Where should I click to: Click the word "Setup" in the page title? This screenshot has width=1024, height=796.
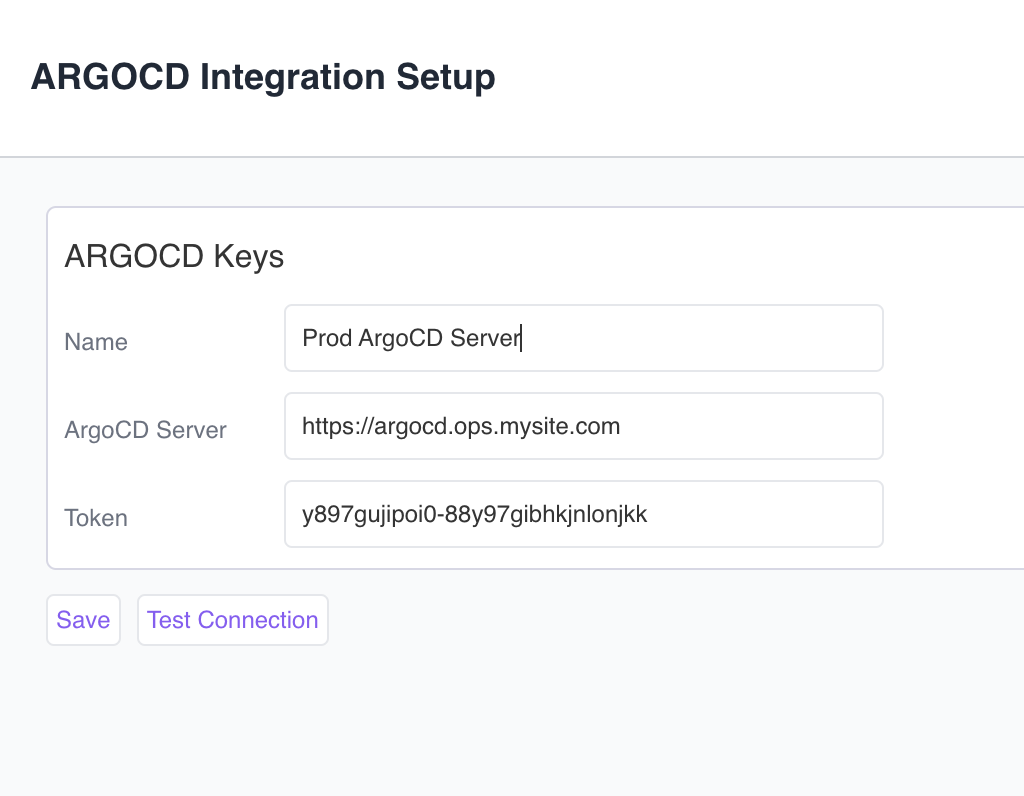[x=446, y=77]
